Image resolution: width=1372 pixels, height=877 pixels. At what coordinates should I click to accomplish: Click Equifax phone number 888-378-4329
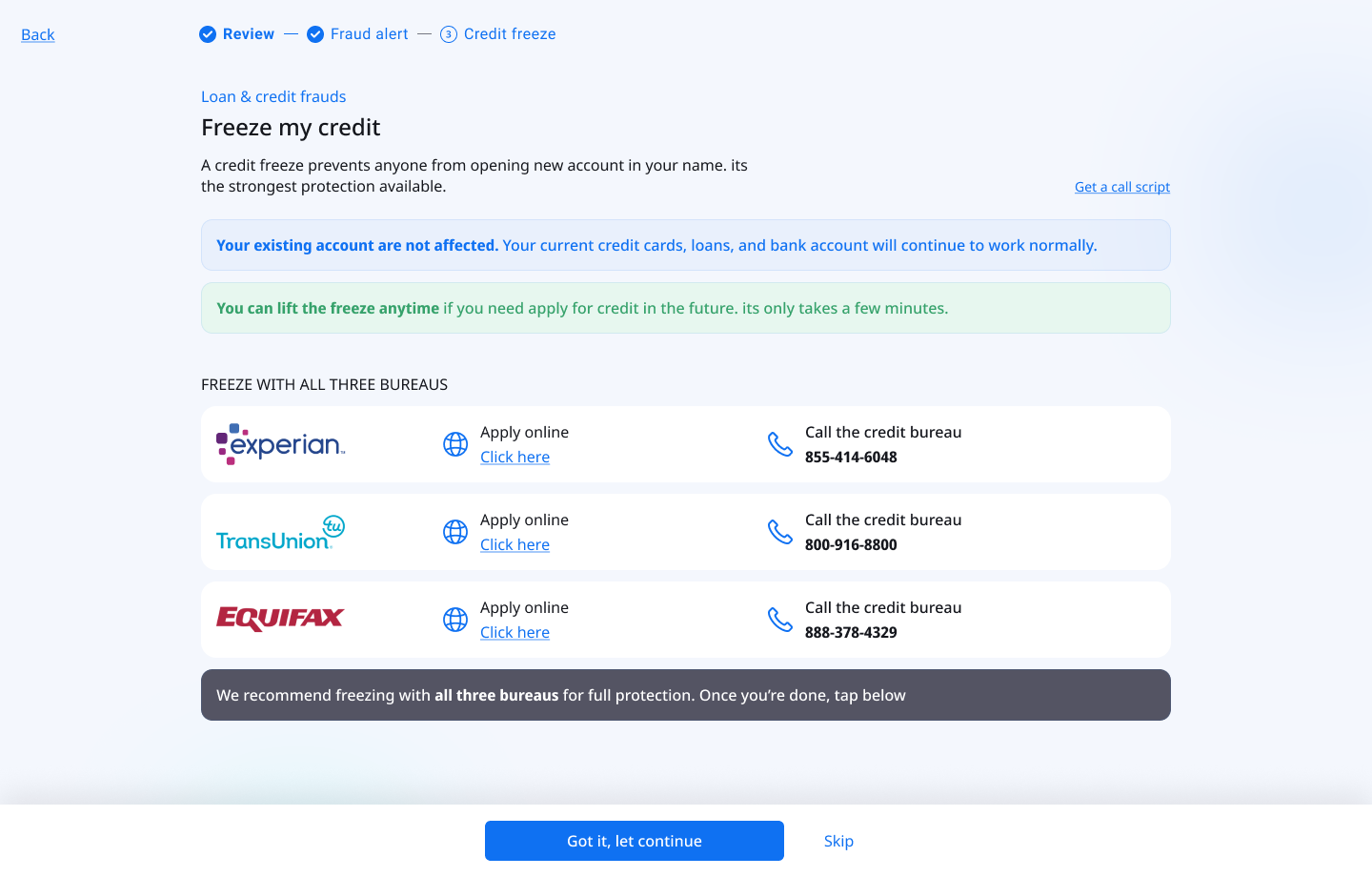tap(851, 632)
